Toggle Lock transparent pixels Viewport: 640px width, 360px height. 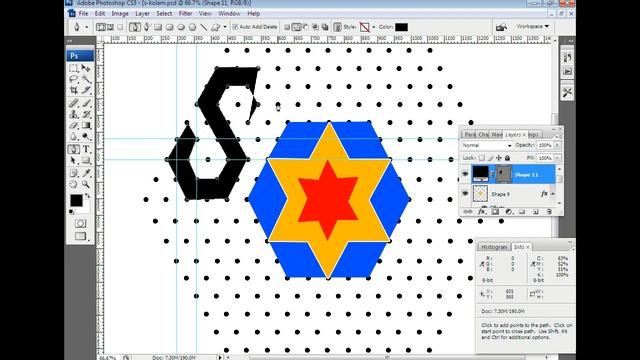482,158
